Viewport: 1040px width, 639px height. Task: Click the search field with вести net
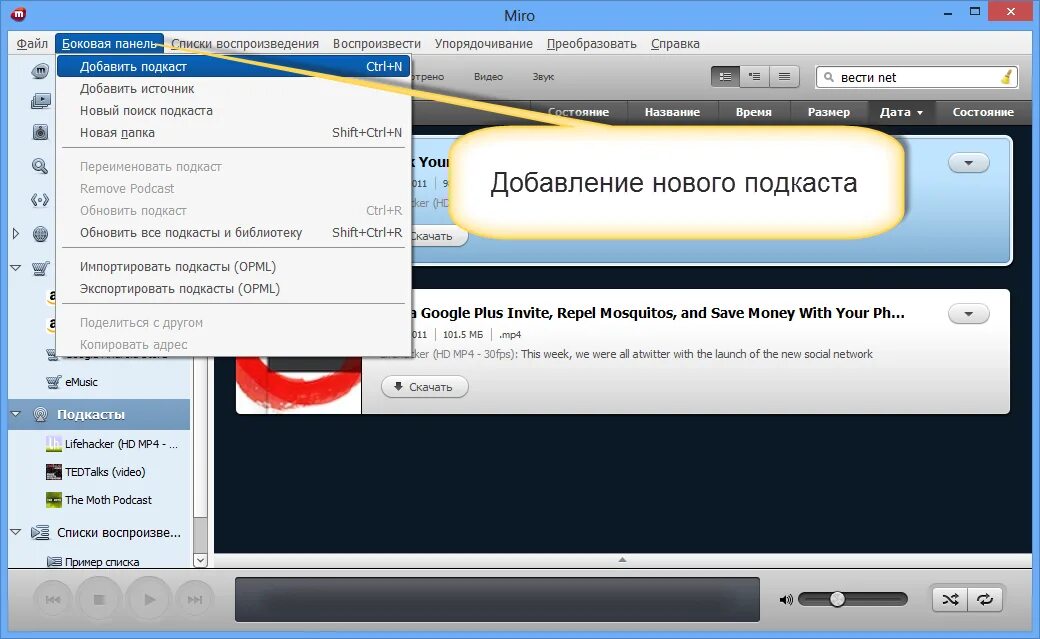click(x=917, y=77)
